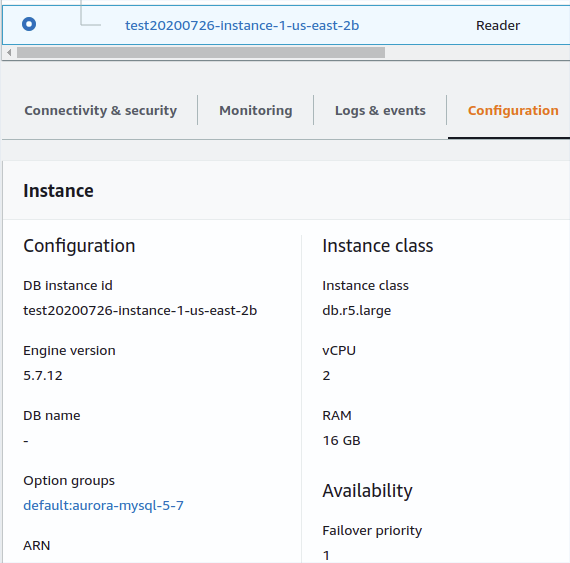570x563 pixels.
Task: Switch to the Connectivity & security tab
Action: (x=101, y=110)
